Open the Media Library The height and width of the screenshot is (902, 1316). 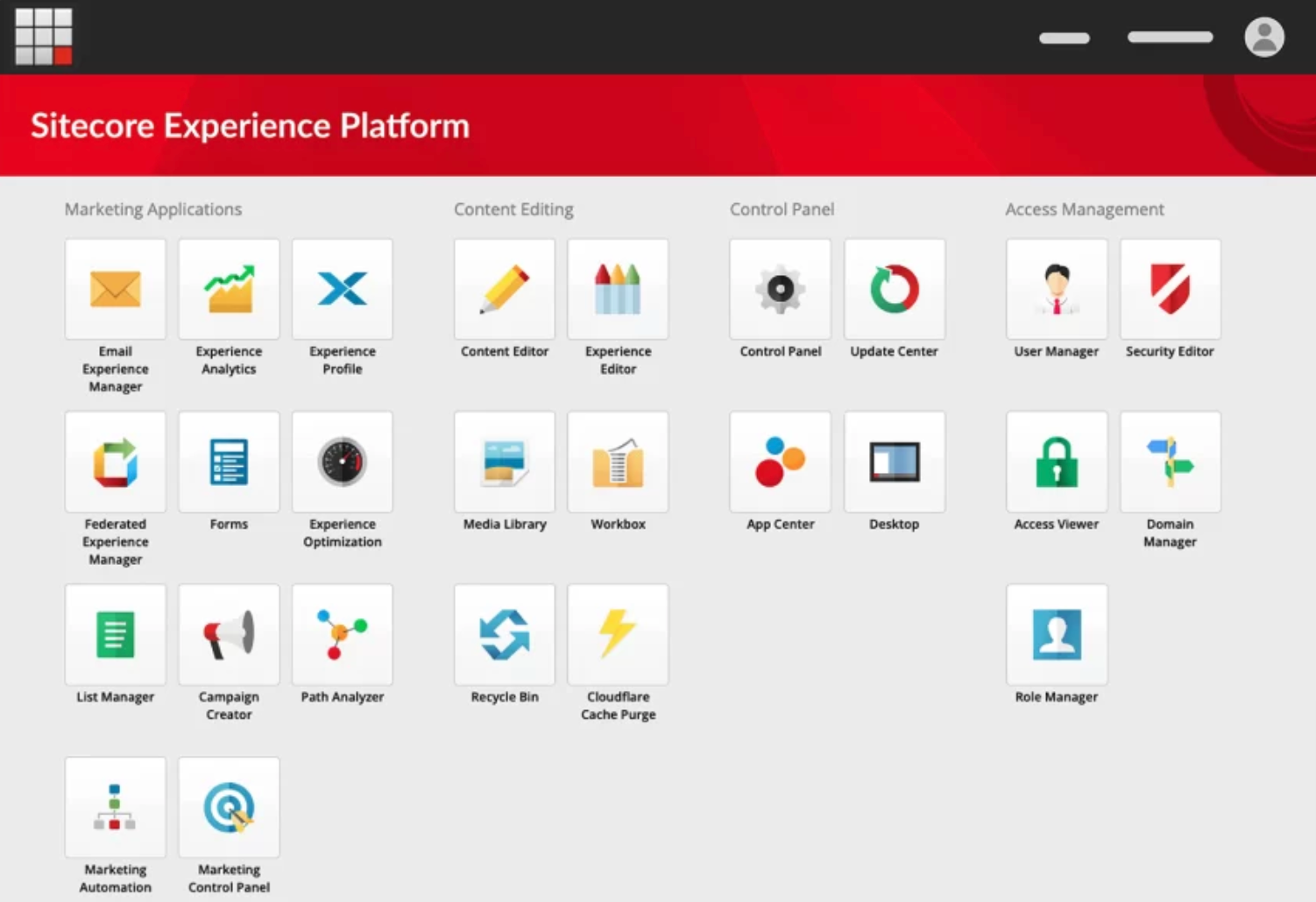click(505, 462)
